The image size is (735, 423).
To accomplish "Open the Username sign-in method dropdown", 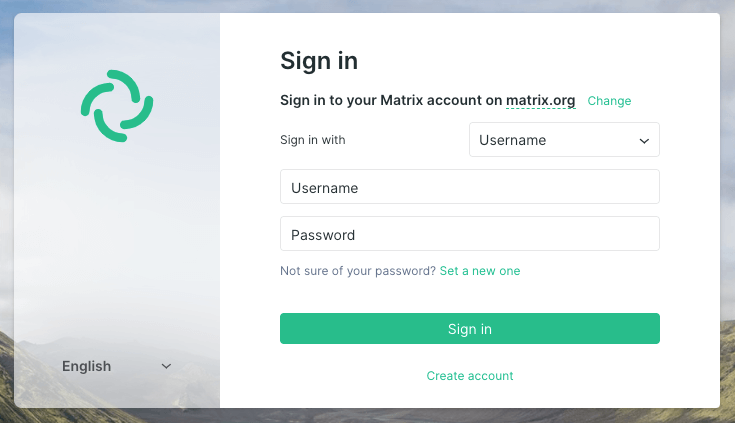I will pyautogui.click(x=564, y=140).
